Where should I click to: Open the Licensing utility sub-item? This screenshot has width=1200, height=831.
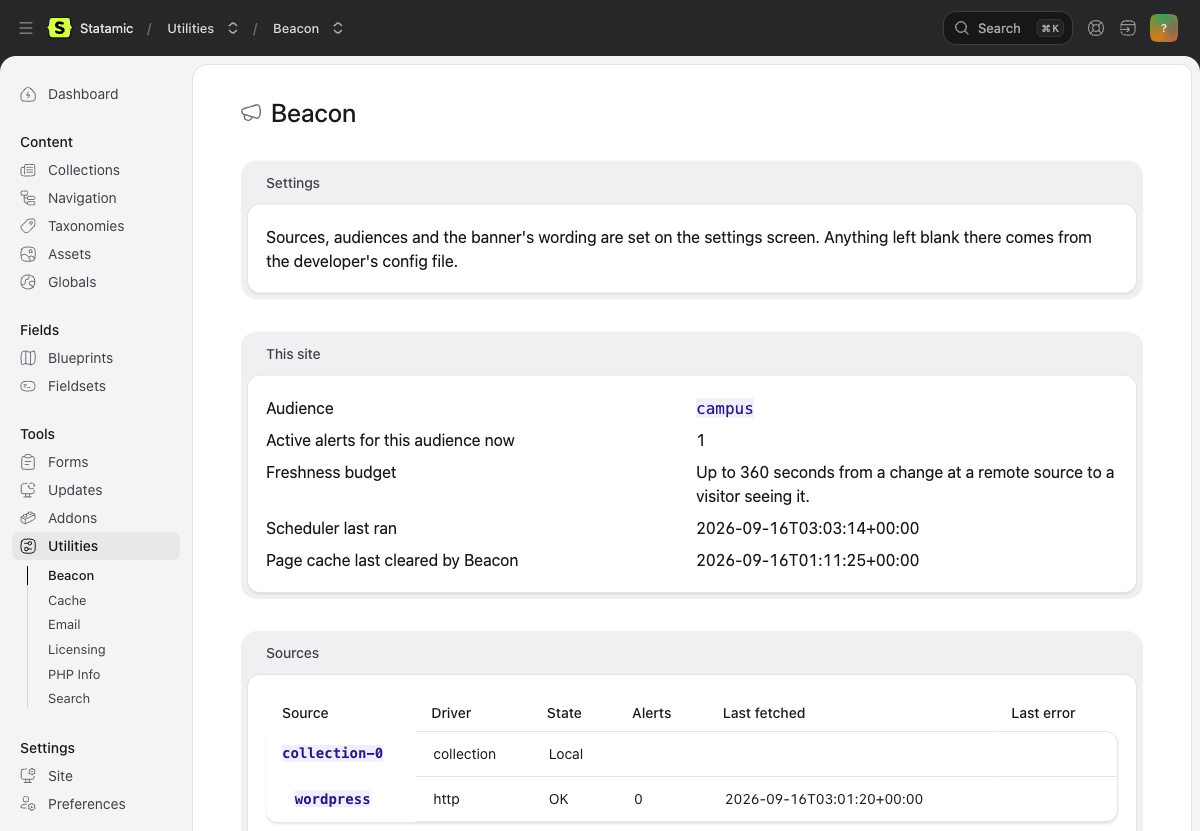pyautogui.click(x=76, y=649)
